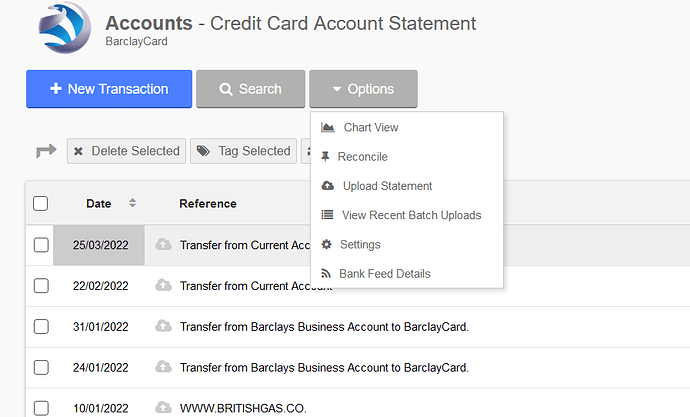The width and height of the screenshot is (690, 417).
Task: Click cloud upload icon on 10/01/2022 row
Action: [x=163, y=407]
